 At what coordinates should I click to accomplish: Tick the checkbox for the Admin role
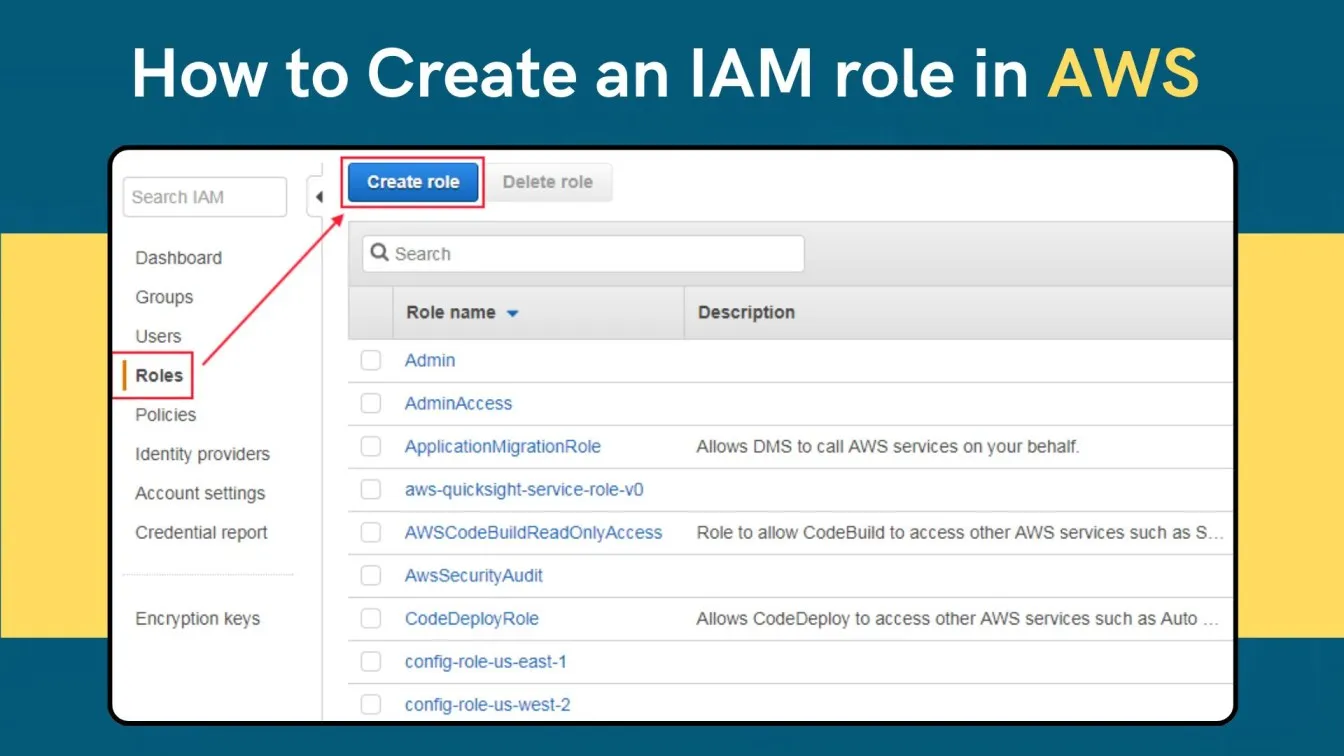click(371, 360)
